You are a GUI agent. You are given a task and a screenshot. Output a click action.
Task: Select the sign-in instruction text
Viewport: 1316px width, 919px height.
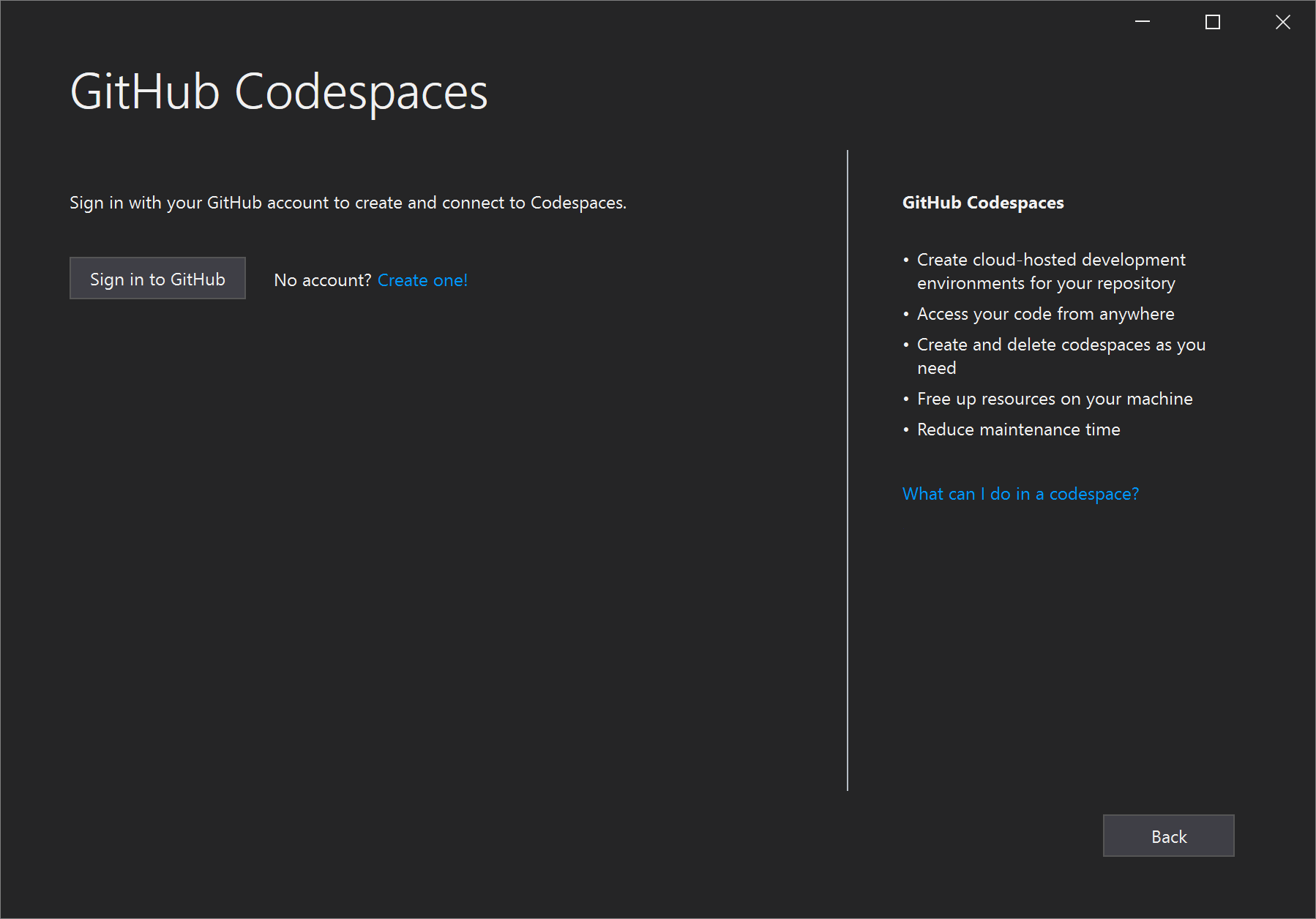click(x=348, y=203)
